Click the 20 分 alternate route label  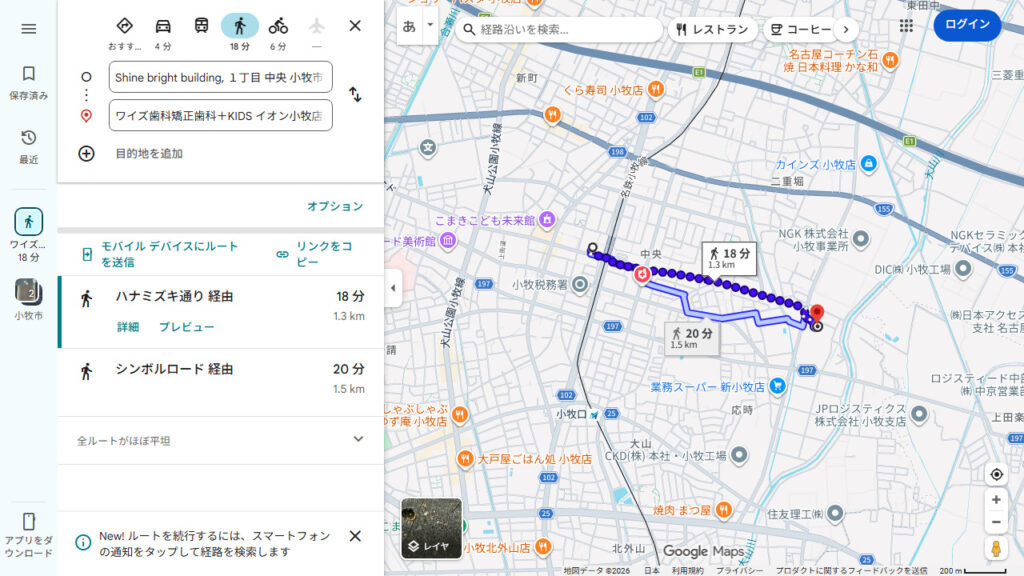pyautogui.click(x=692, y=338)
